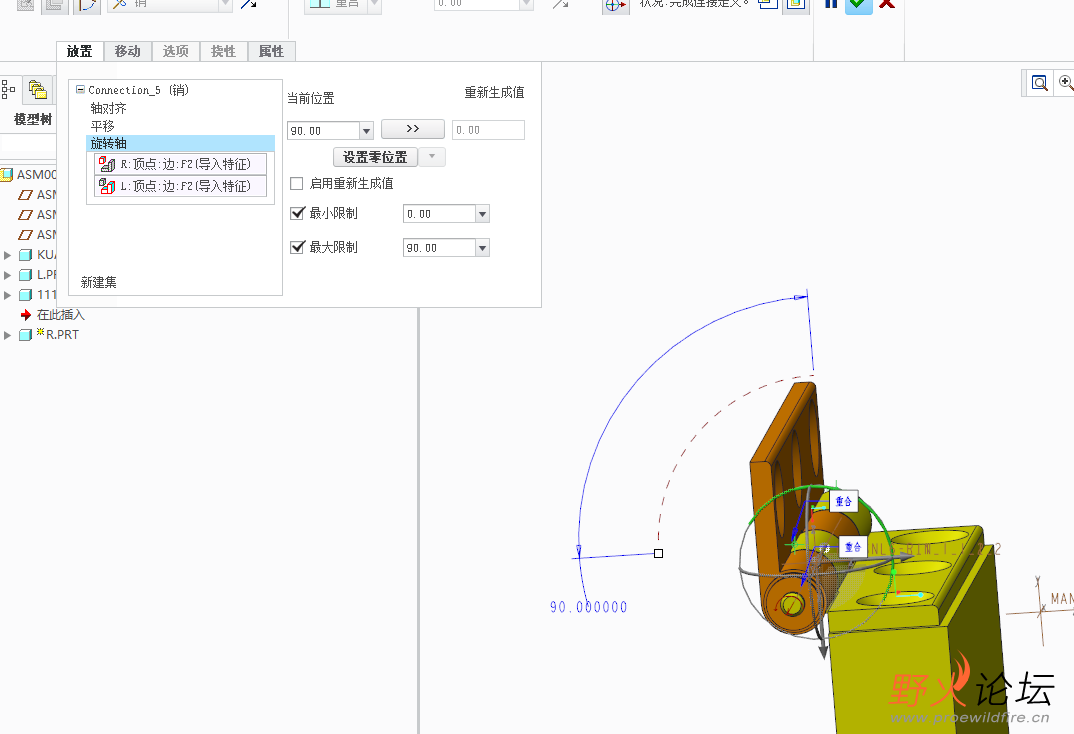Select the second ASM datum plane
Screen dimensions: 1074x734
point(26,214)
